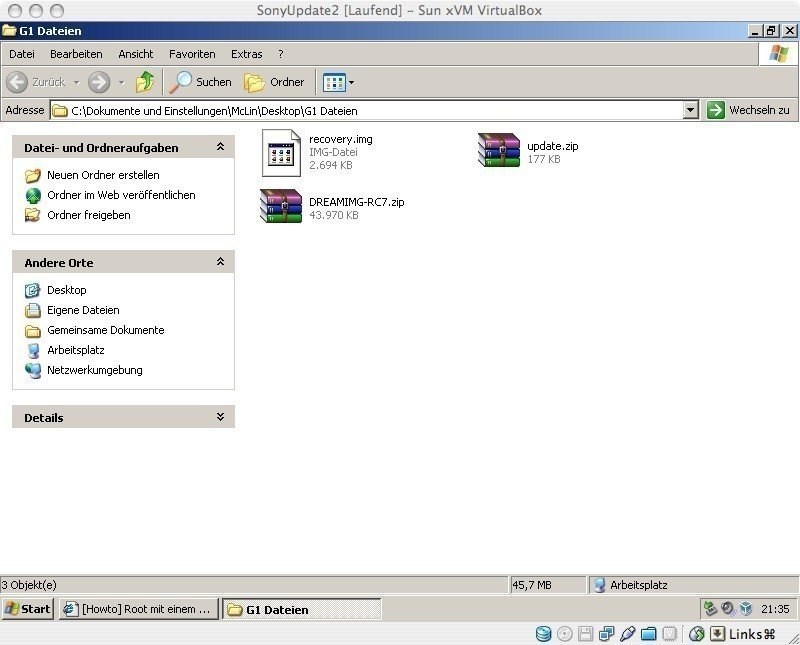Click the VirtualBox network adapter status icon
This screenshot has height=645, width=800.
[606, 634]
